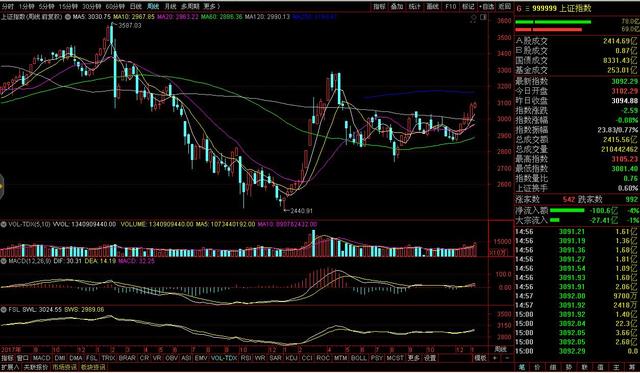Click the F10 button in top toolbar
The height and width of the screenshot is (373, 640).
point(451,7)
